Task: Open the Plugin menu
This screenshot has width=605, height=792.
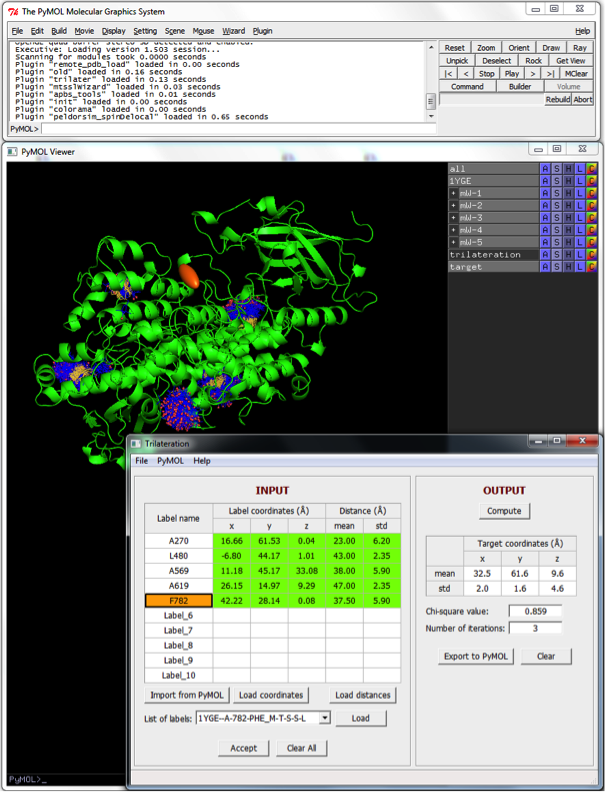Action: click(262, 31)
